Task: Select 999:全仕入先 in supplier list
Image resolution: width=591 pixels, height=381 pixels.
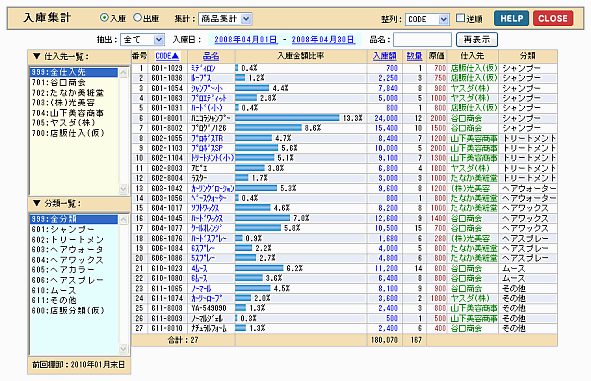Action: pyautogui.click(x=74, y=72)
